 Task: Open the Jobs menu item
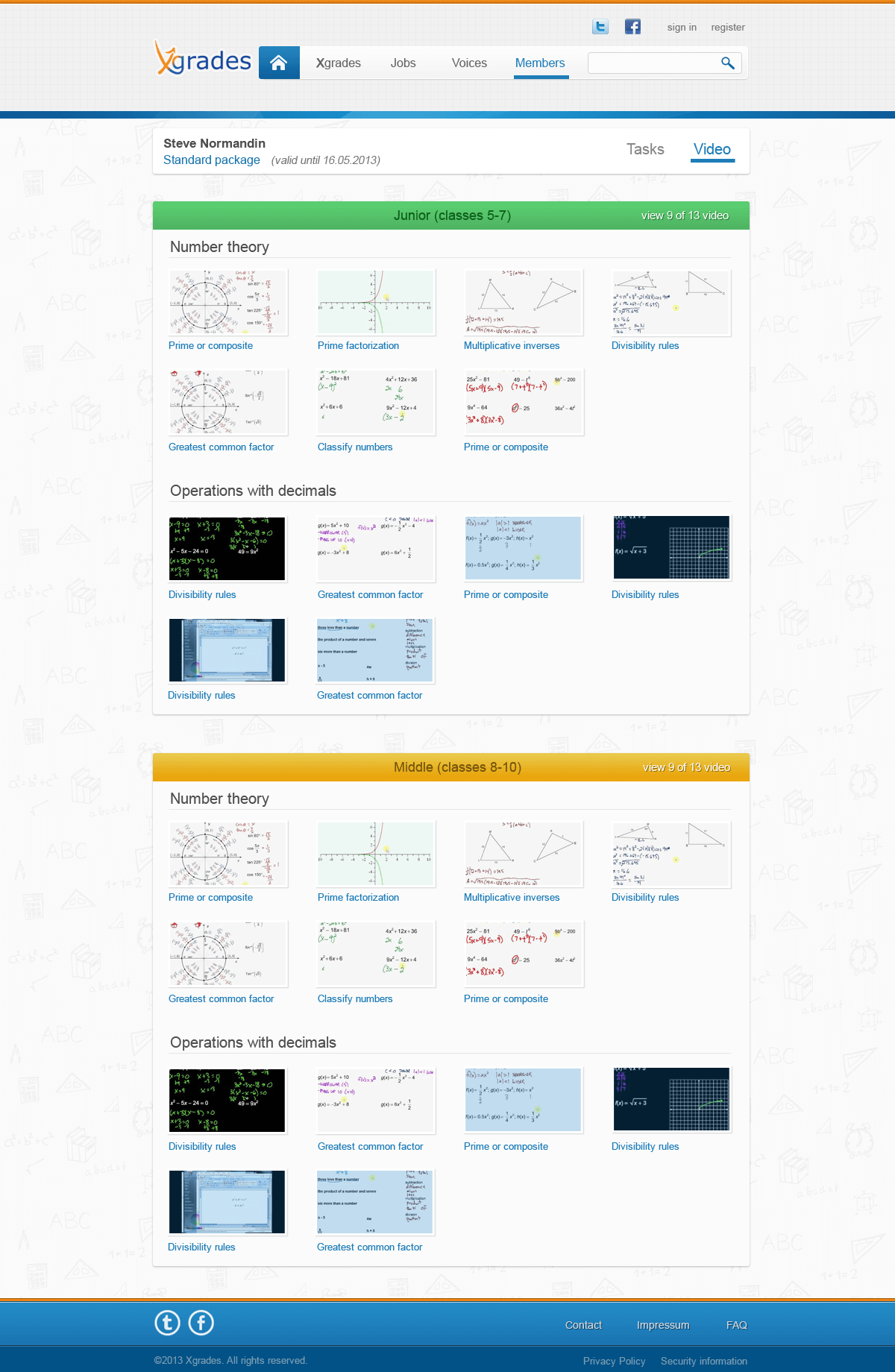pyautogui.click(x=403, y=63)
